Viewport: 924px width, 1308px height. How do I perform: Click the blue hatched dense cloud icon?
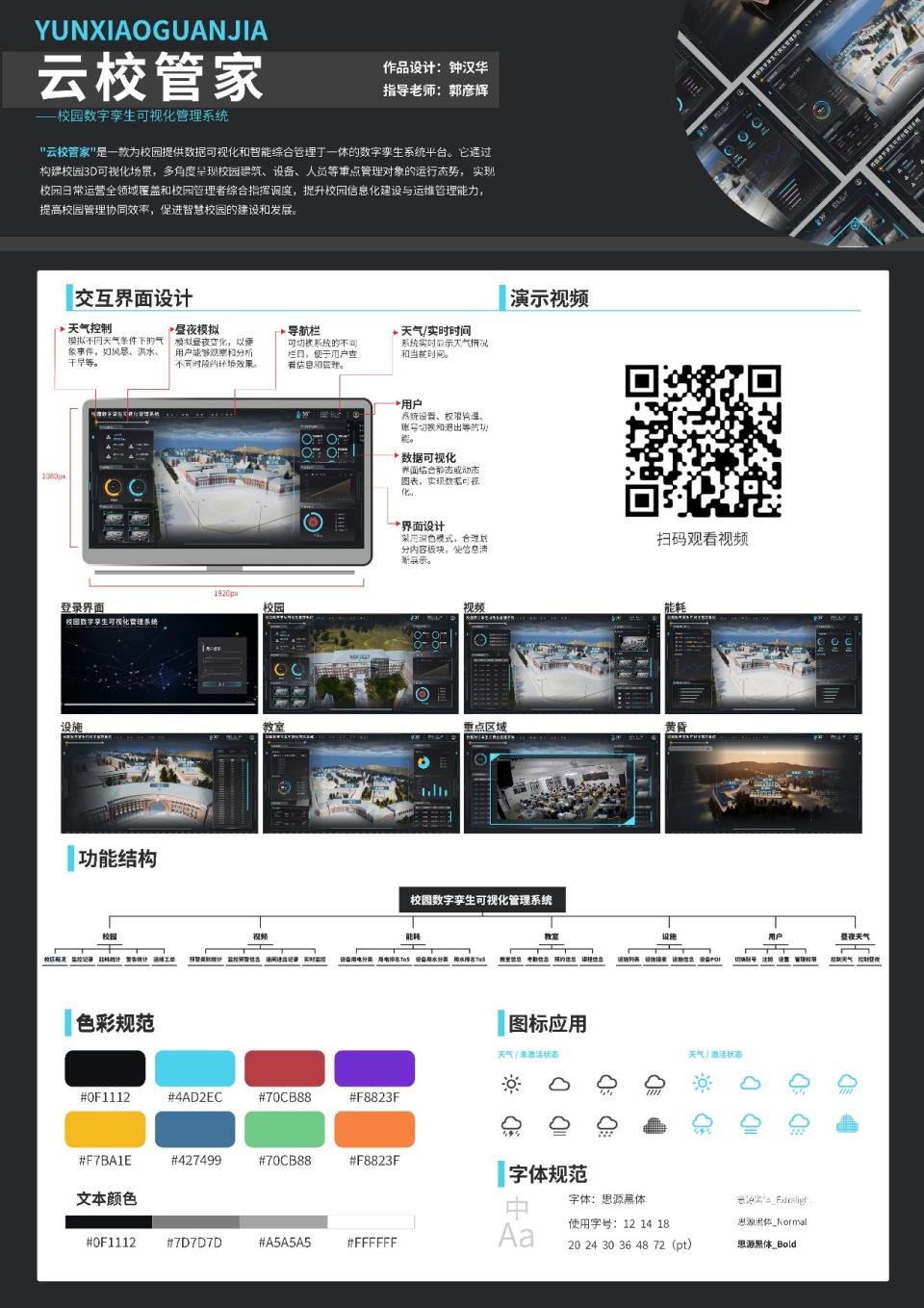point(847,1124)
